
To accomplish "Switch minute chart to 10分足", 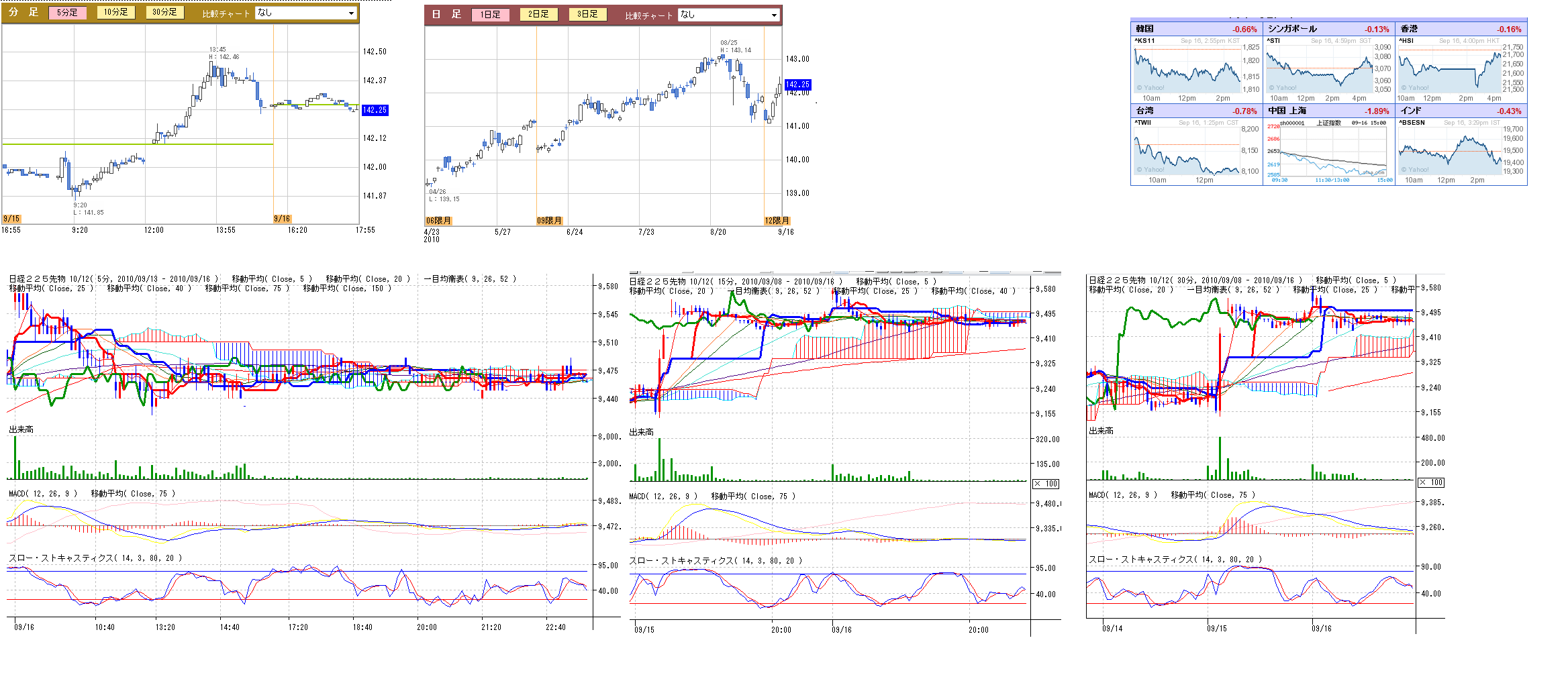I will [x=115, y=12].
